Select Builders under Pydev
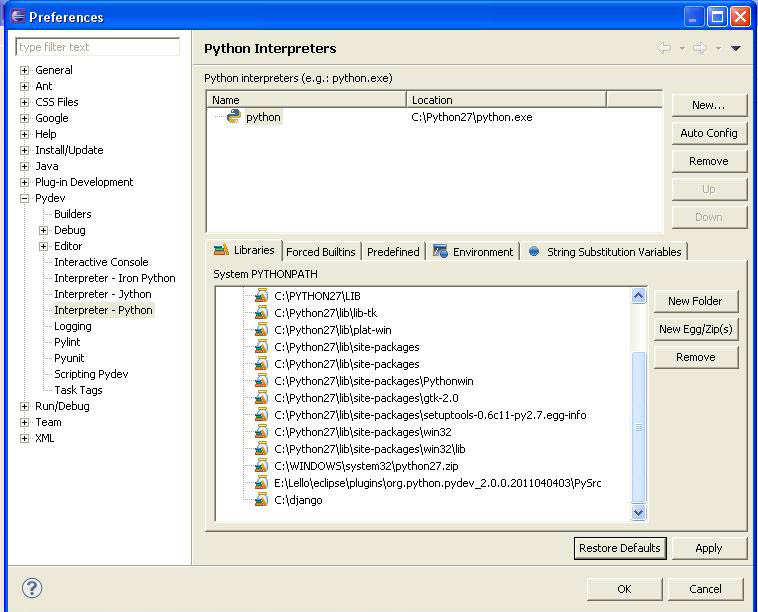The height and width of the screenshot is (612, 758). point(73,214)
